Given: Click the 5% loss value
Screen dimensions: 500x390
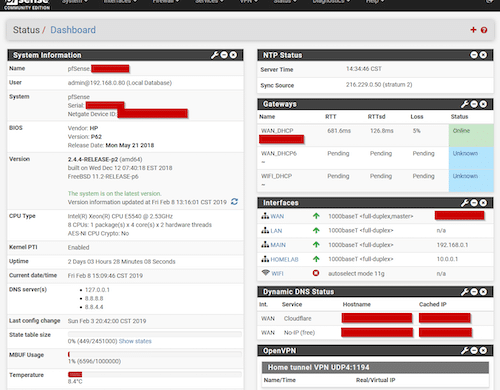Looking at the screenshot, I should [416, 131].
